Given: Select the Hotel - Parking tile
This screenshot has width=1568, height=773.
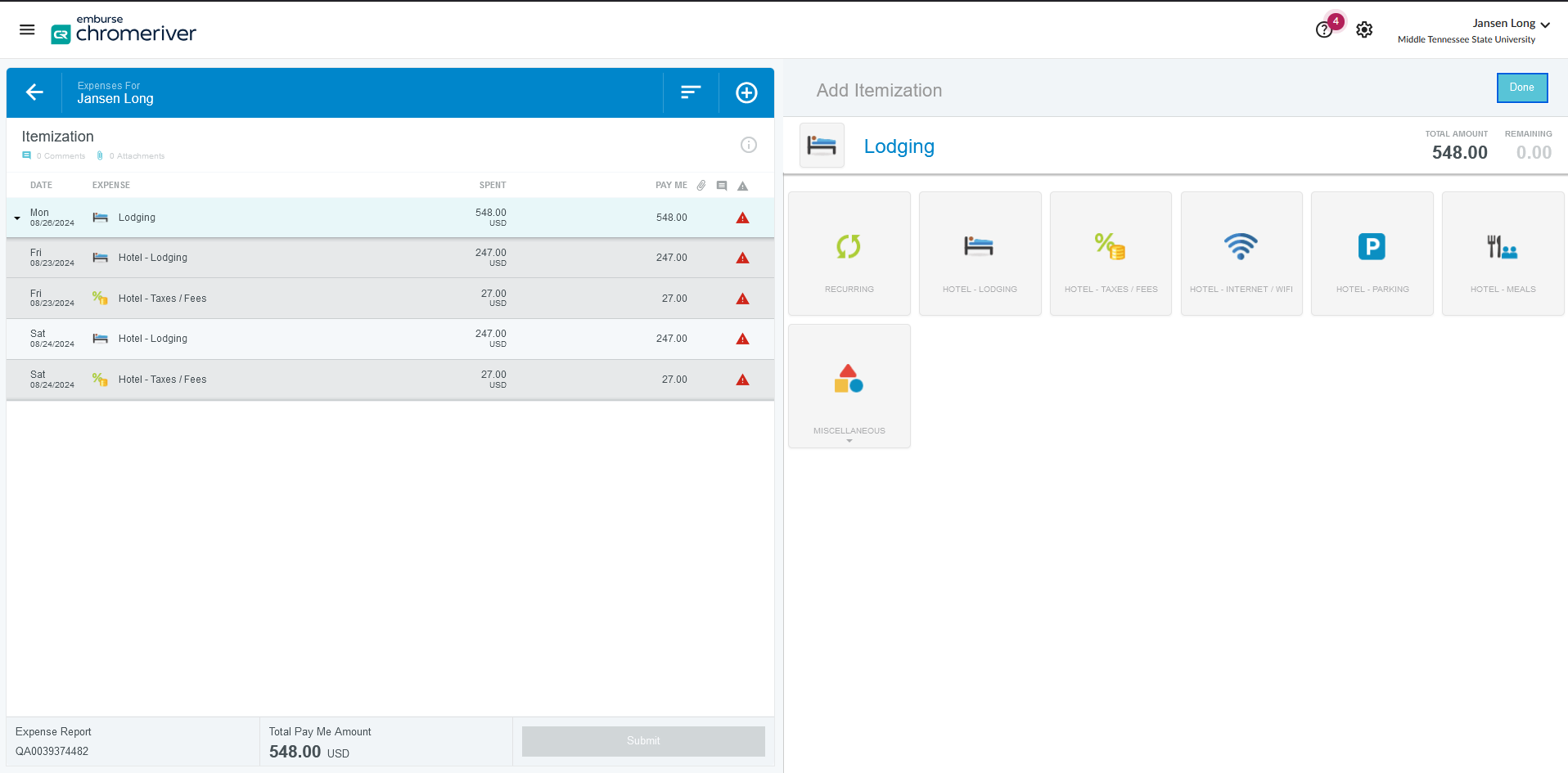Looking at the screenshot, I should [x=1372, y=254].
